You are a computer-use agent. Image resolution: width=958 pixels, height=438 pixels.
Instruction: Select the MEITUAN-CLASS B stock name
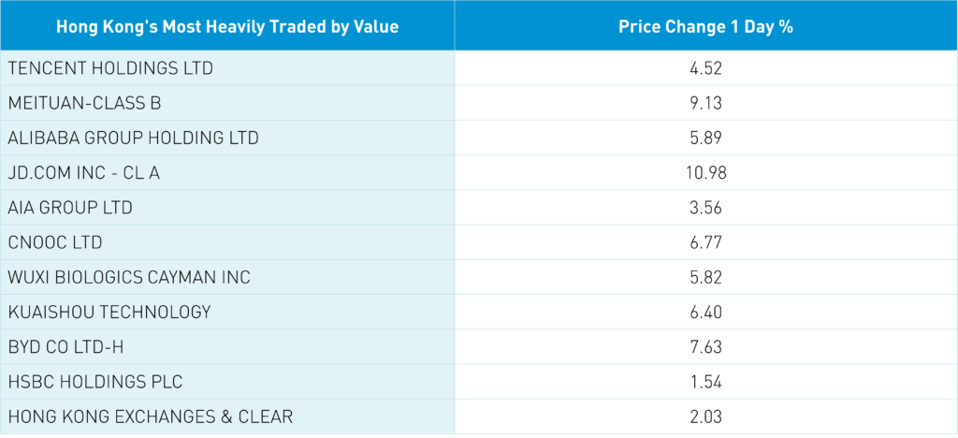coord(84,103)
